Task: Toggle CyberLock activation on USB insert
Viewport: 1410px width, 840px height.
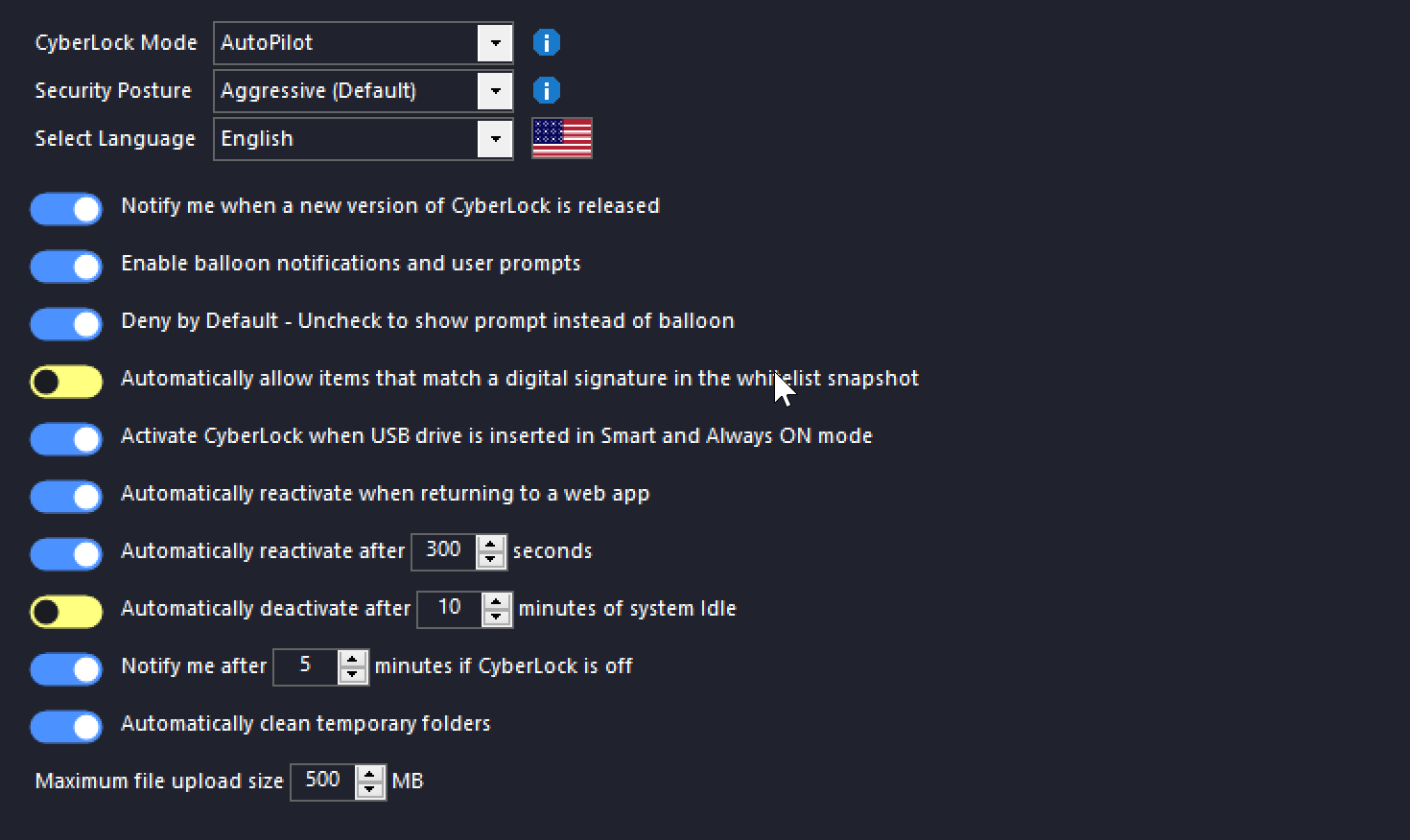Action: tap(66, 439)
